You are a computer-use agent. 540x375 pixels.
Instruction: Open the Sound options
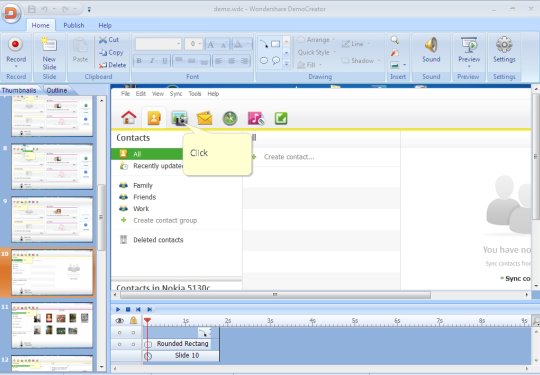[x=431, y=50]
